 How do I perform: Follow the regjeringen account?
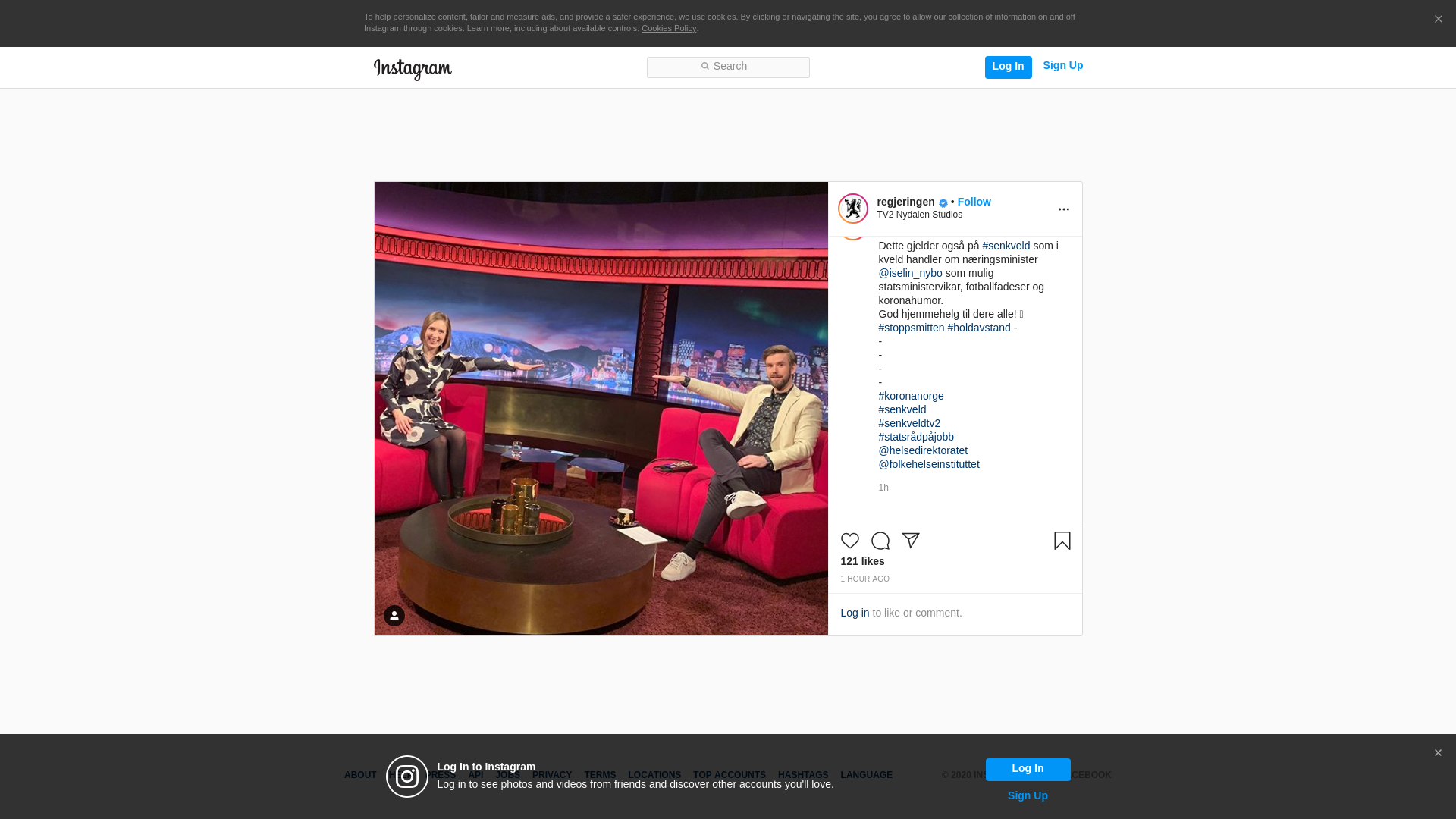click(x=974, y=202)
